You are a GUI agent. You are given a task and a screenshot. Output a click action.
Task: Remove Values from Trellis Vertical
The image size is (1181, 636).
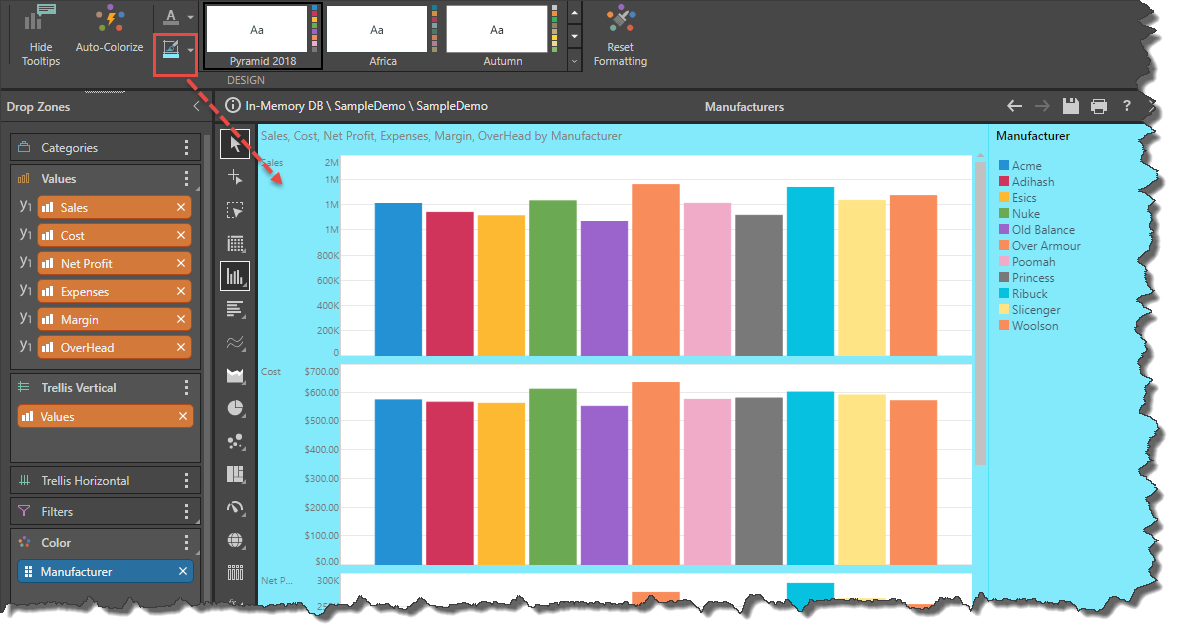[x=182, y=416]
